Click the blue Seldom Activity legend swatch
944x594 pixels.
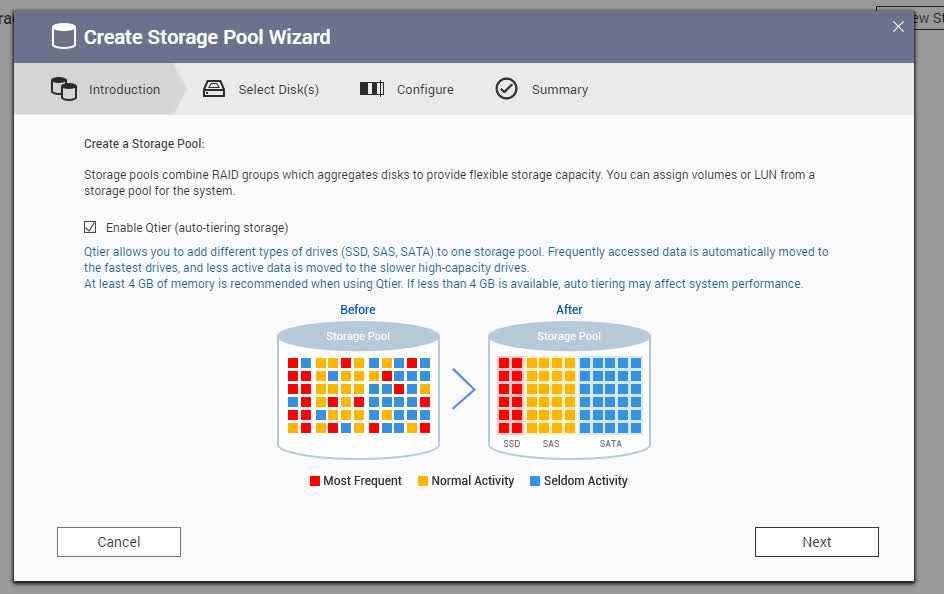click(x=535, y=481)
